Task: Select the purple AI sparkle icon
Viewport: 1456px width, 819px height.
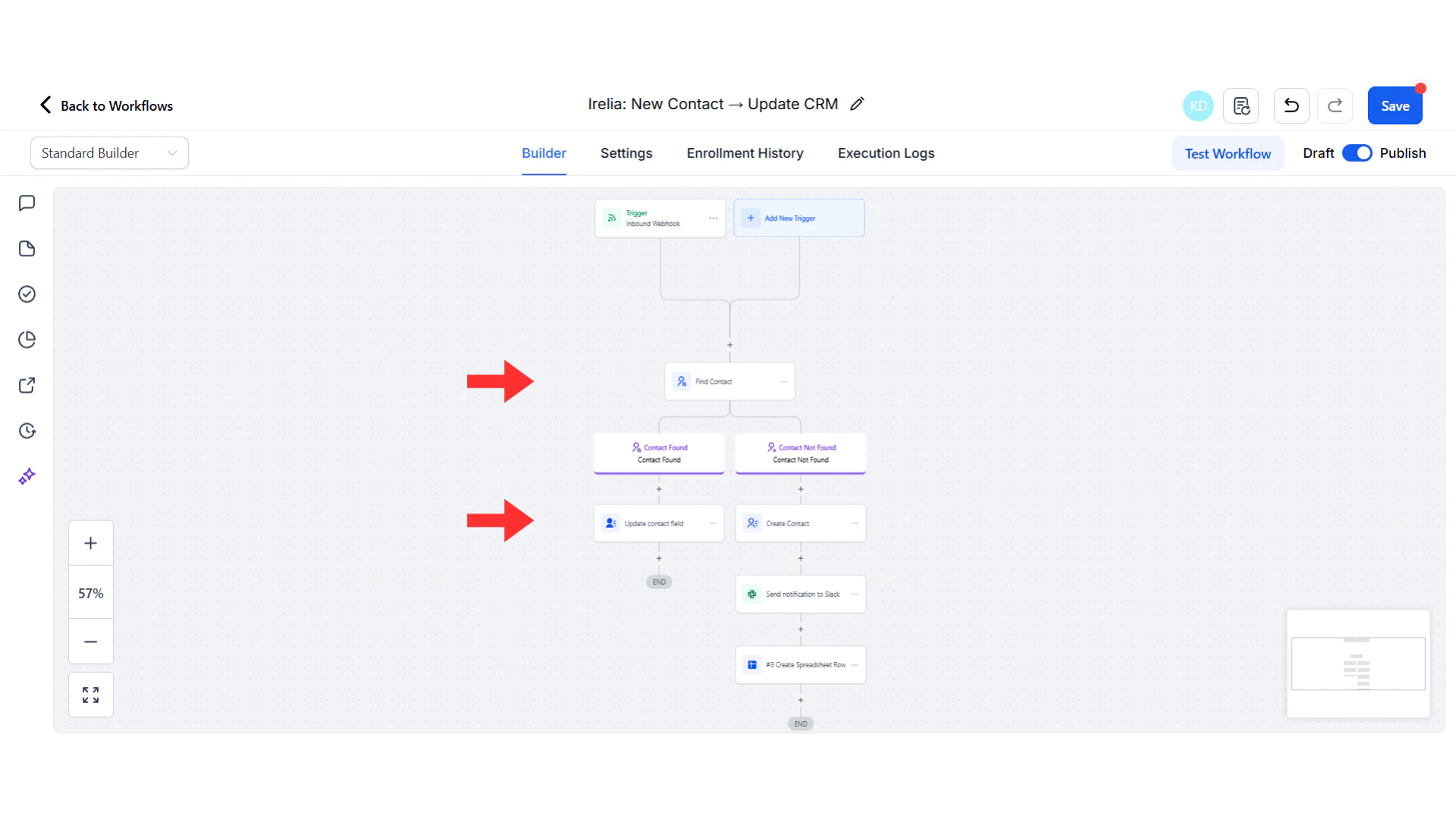Action: pos(27,475)
